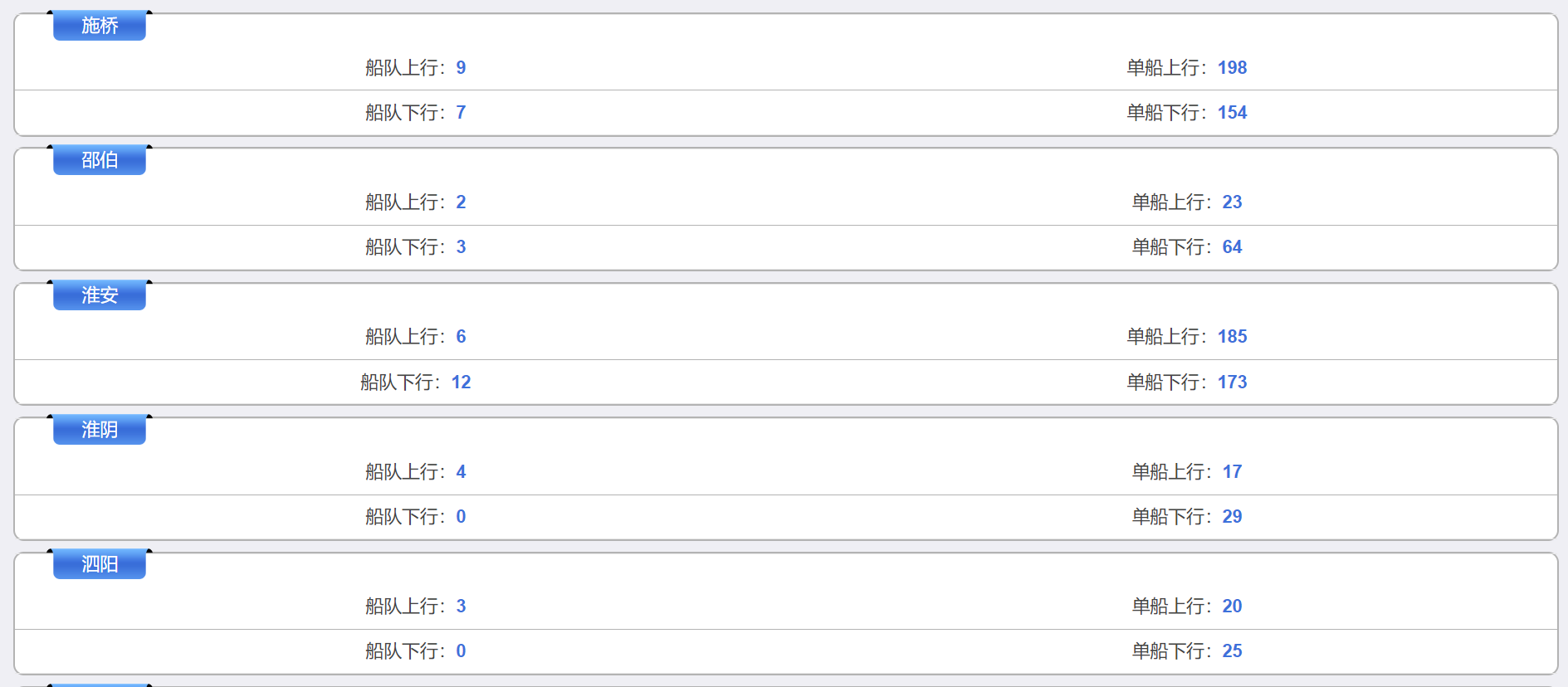1568x687 pixels.
Task: Click 淮安 fleet downstream value 12
Action: tap(461, 382)
